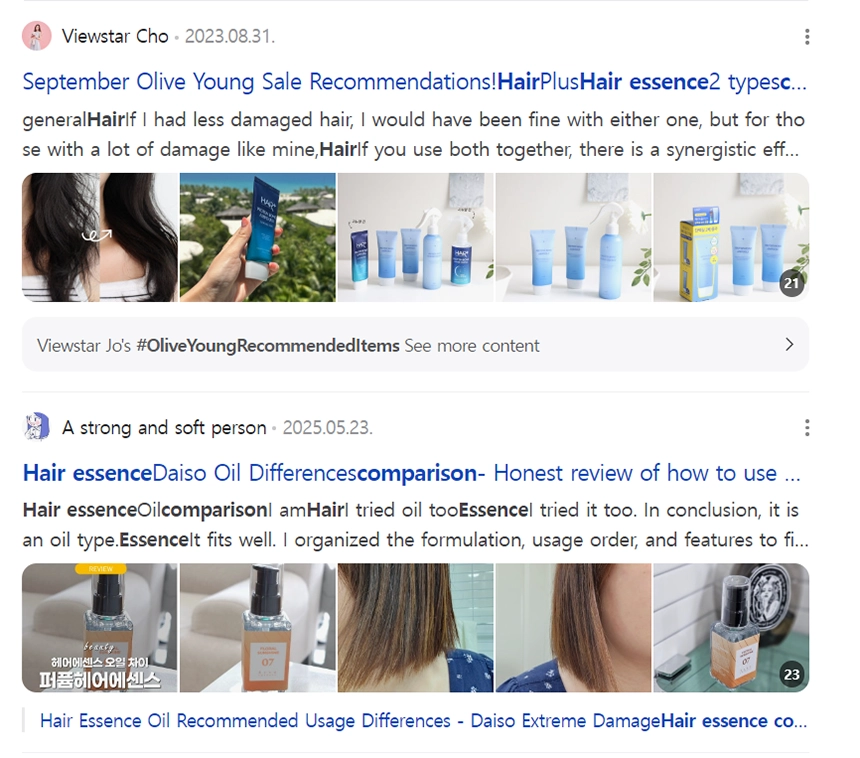View the before-after dark hair thumbnail

pos(100,237)
